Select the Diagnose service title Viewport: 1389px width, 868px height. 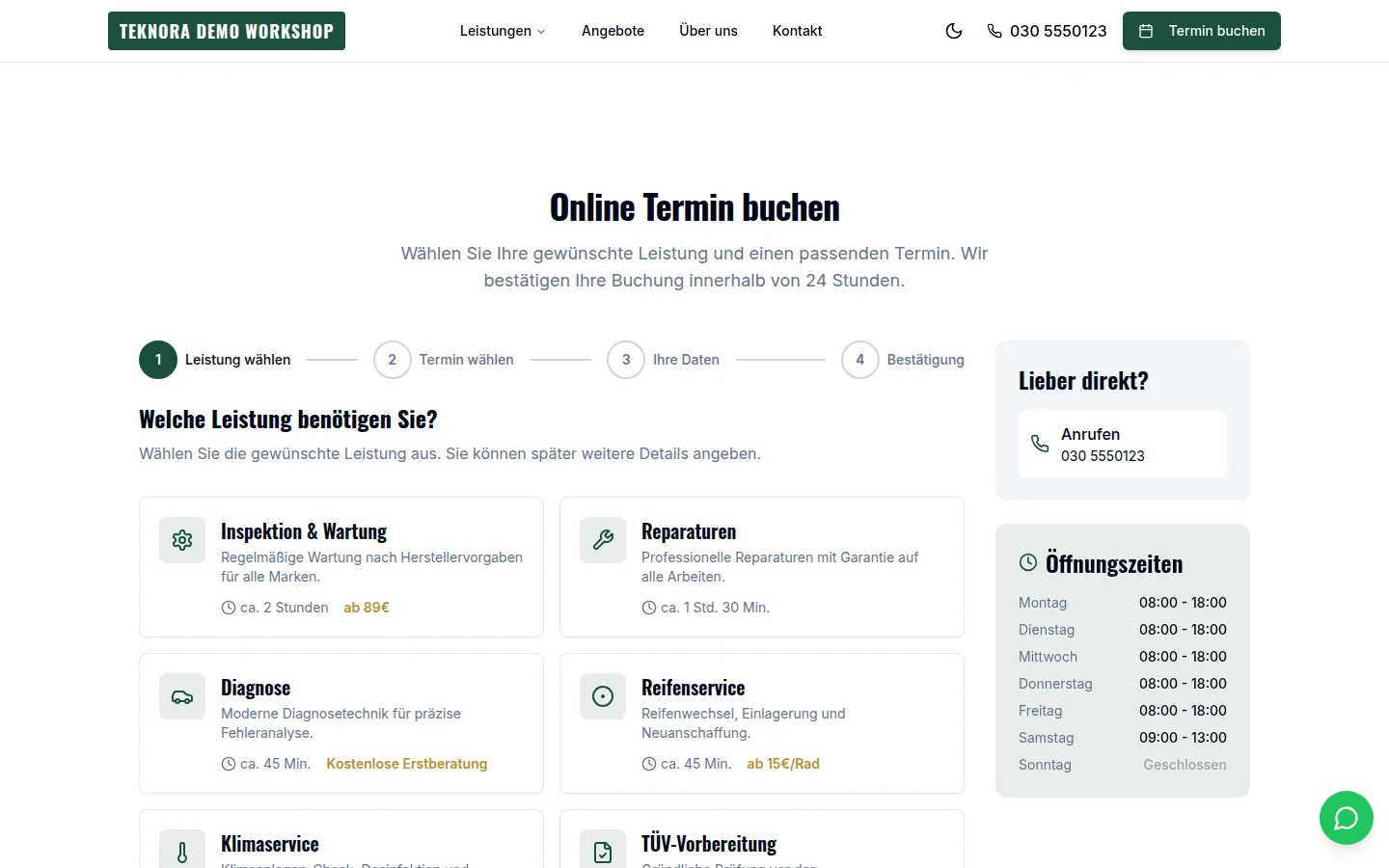click(256, 688)
